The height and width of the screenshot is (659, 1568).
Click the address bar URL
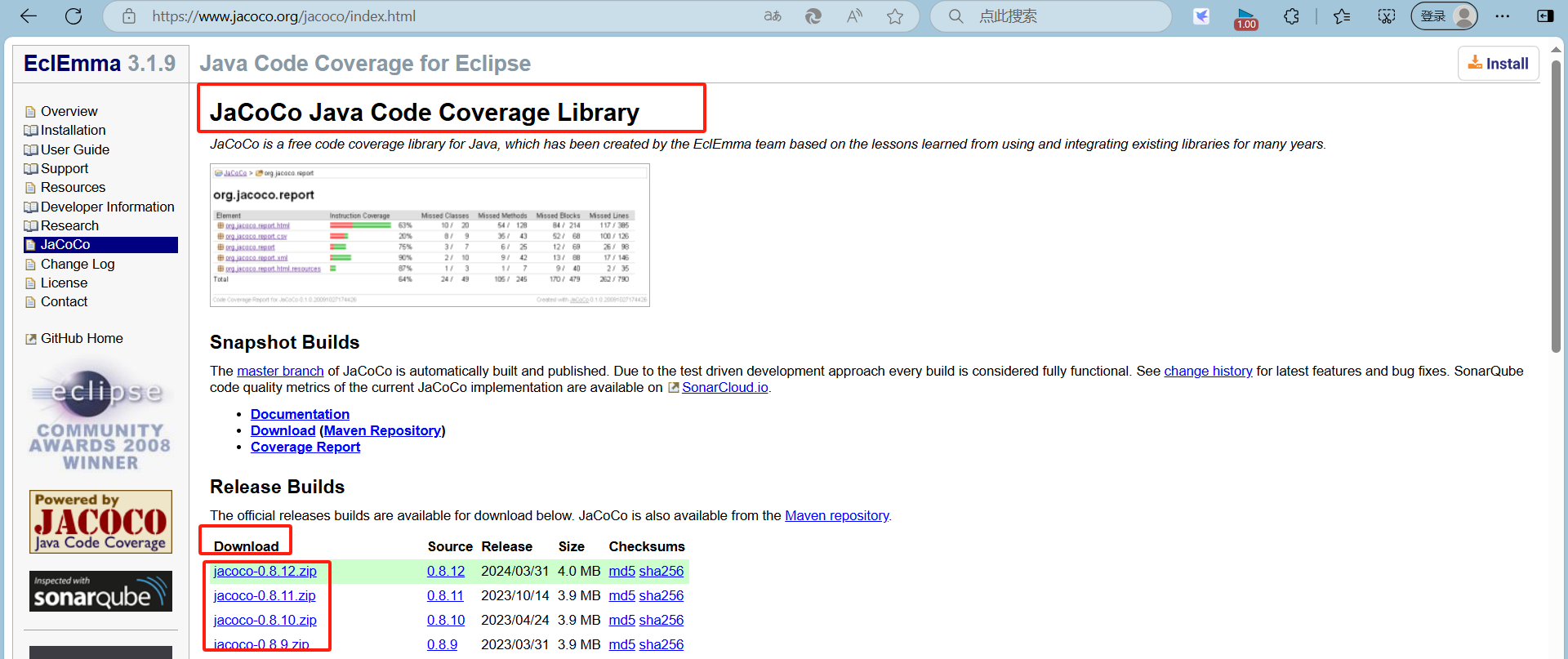click(x=284, y=16)
